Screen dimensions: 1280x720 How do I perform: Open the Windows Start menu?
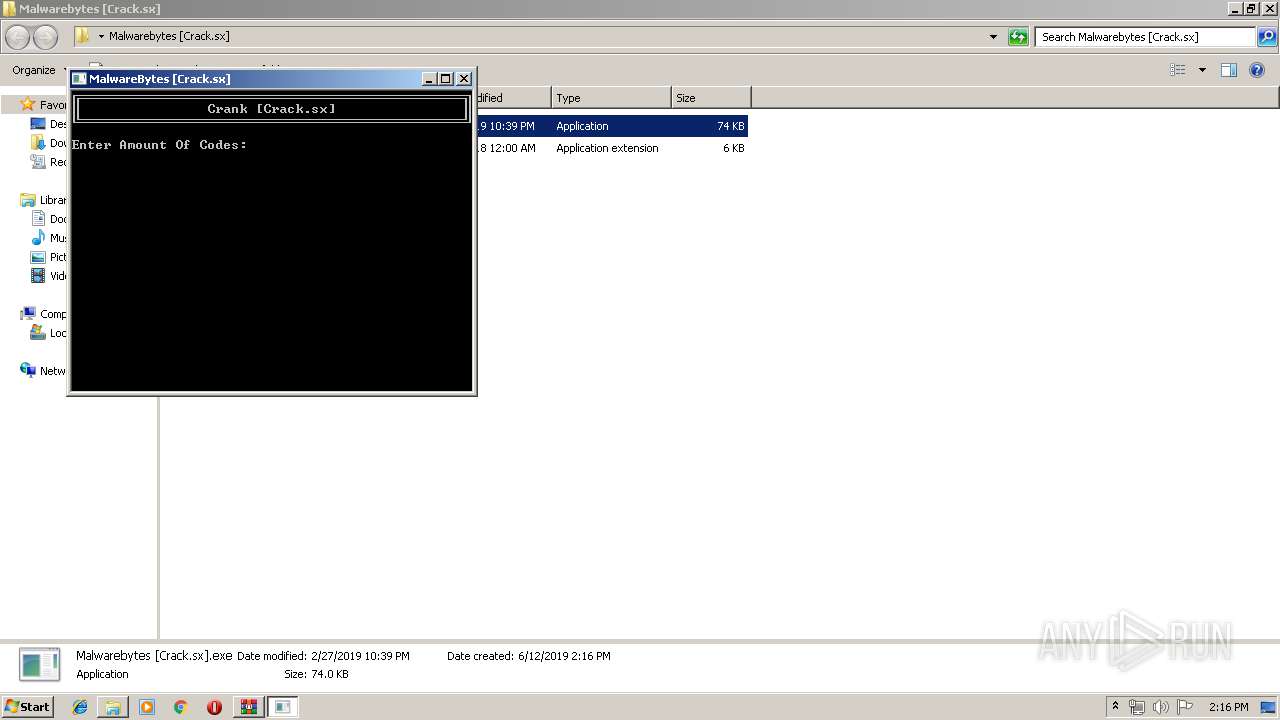click(27, 707)
